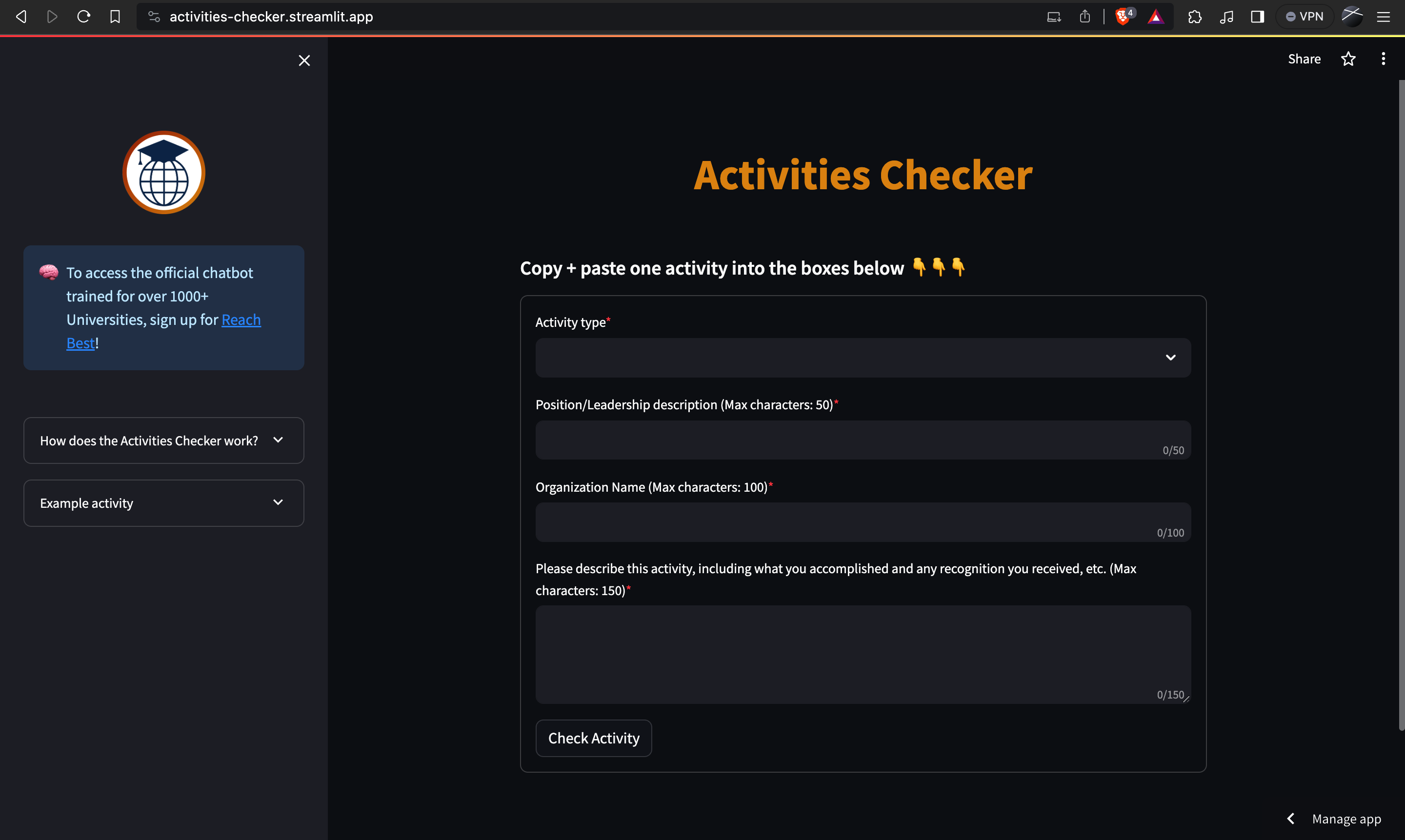Image resolution: width=1405 pixels, height=840 pixels.
Task: Open the Streamlit three-dot menu
Action: [1383, 59]
